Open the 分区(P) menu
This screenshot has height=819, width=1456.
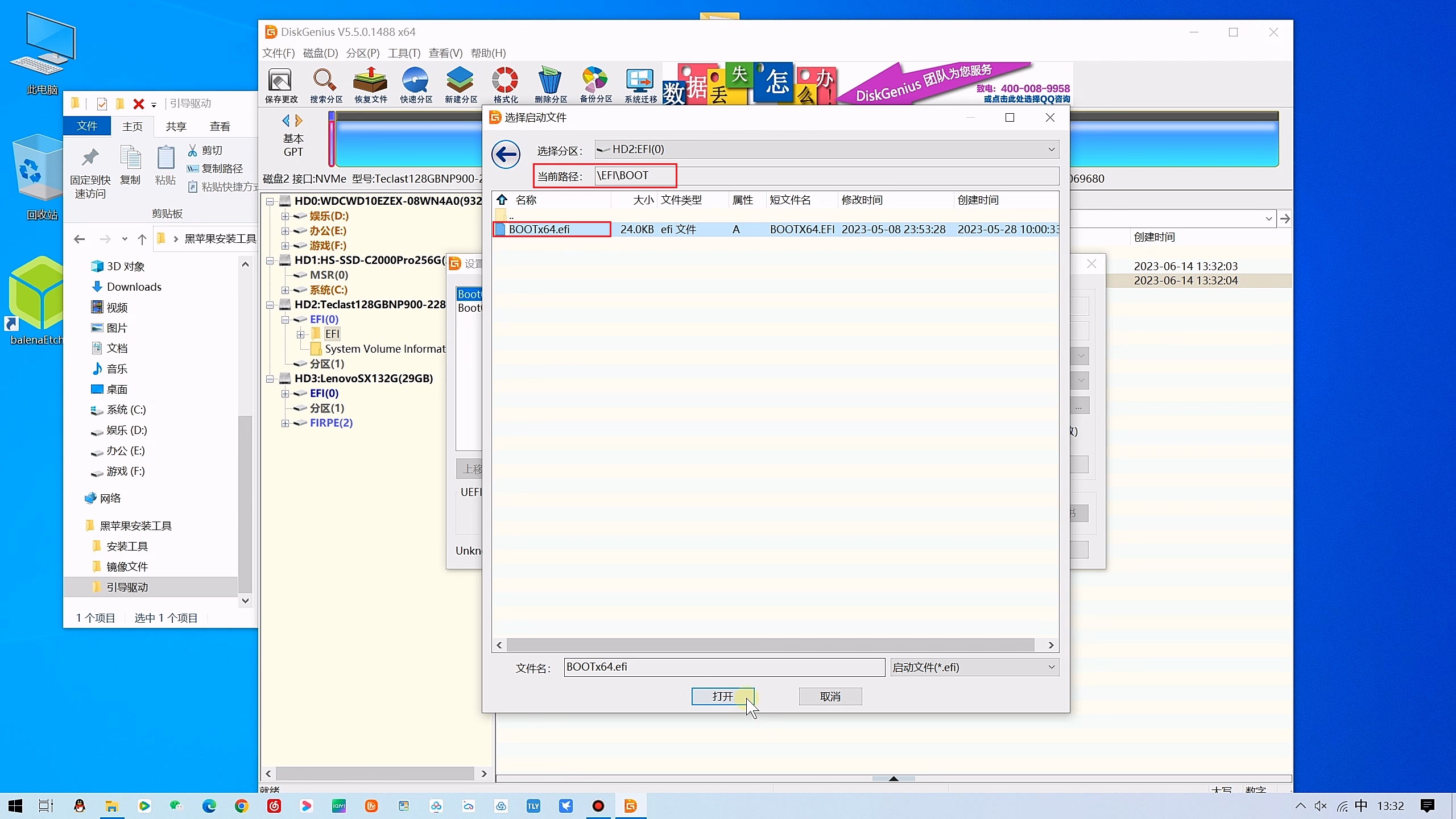[362, 53]
